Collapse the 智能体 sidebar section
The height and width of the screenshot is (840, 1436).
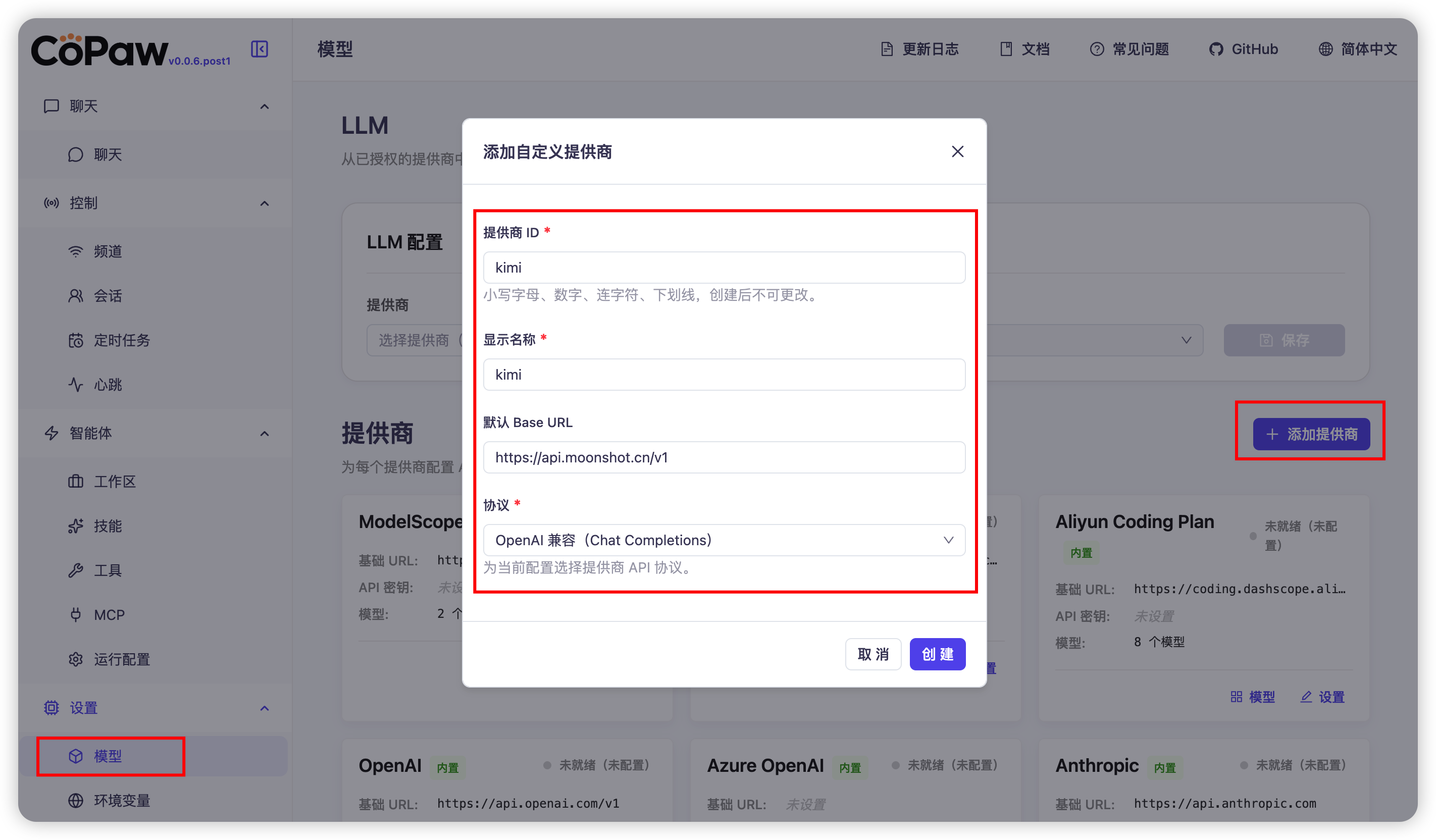[x=265, y=434]
